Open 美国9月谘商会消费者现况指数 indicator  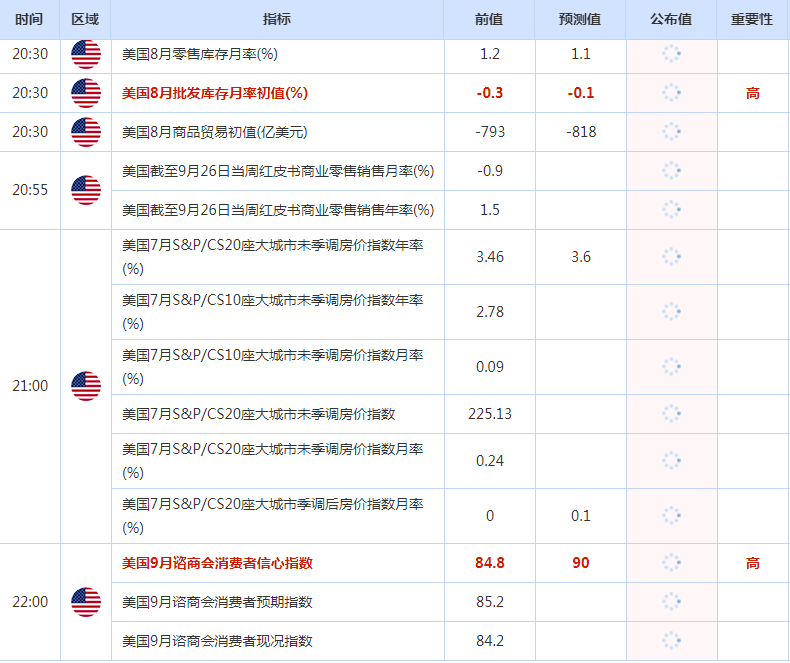pos(217,641)
